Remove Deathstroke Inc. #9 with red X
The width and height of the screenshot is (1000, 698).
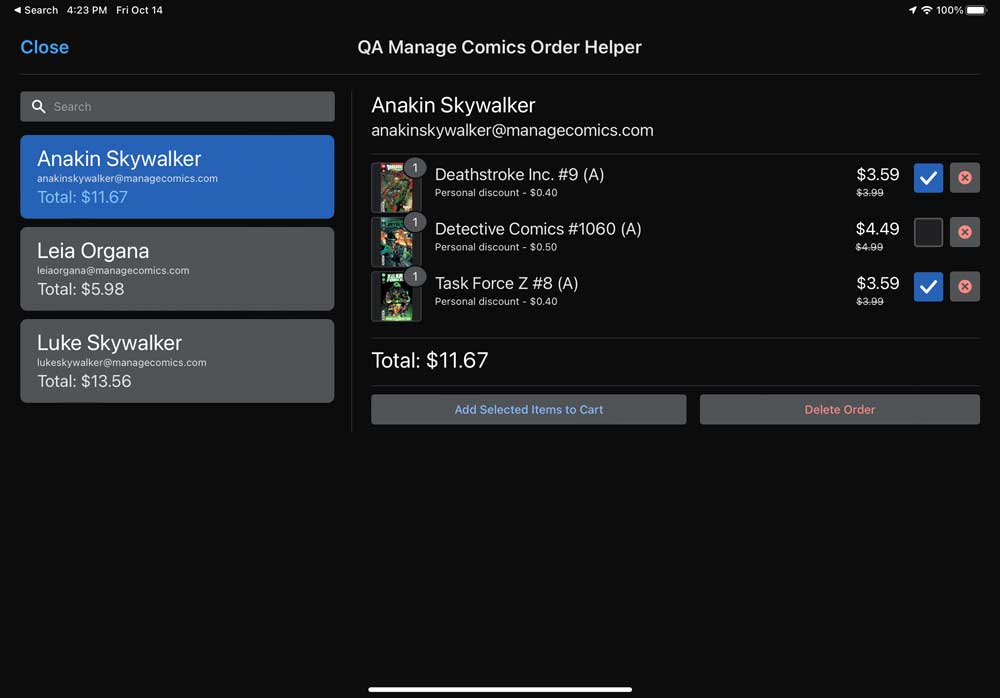(x=964, y=177)
